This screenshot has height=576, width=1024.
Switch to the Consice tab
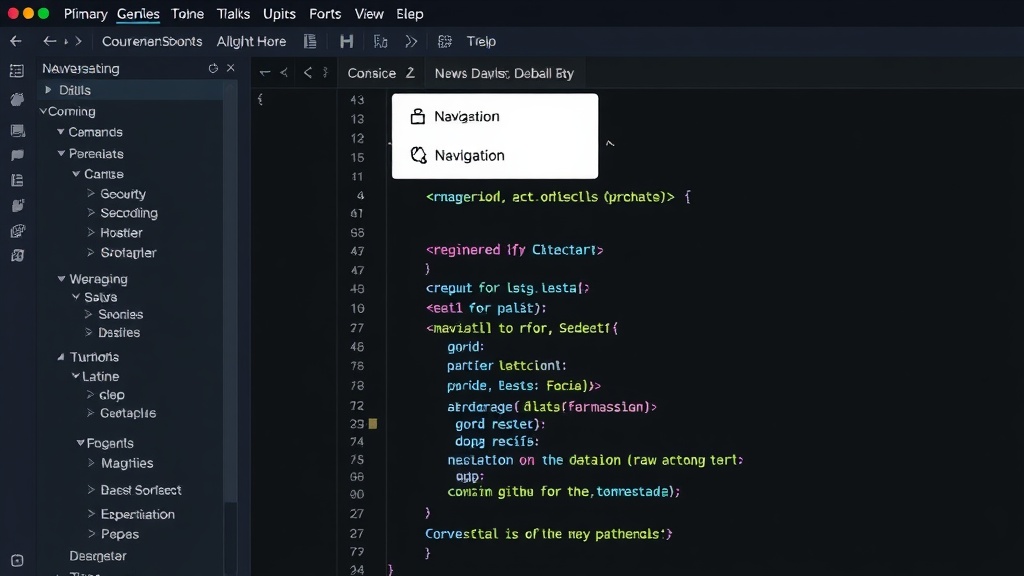[x=381, y=73]
